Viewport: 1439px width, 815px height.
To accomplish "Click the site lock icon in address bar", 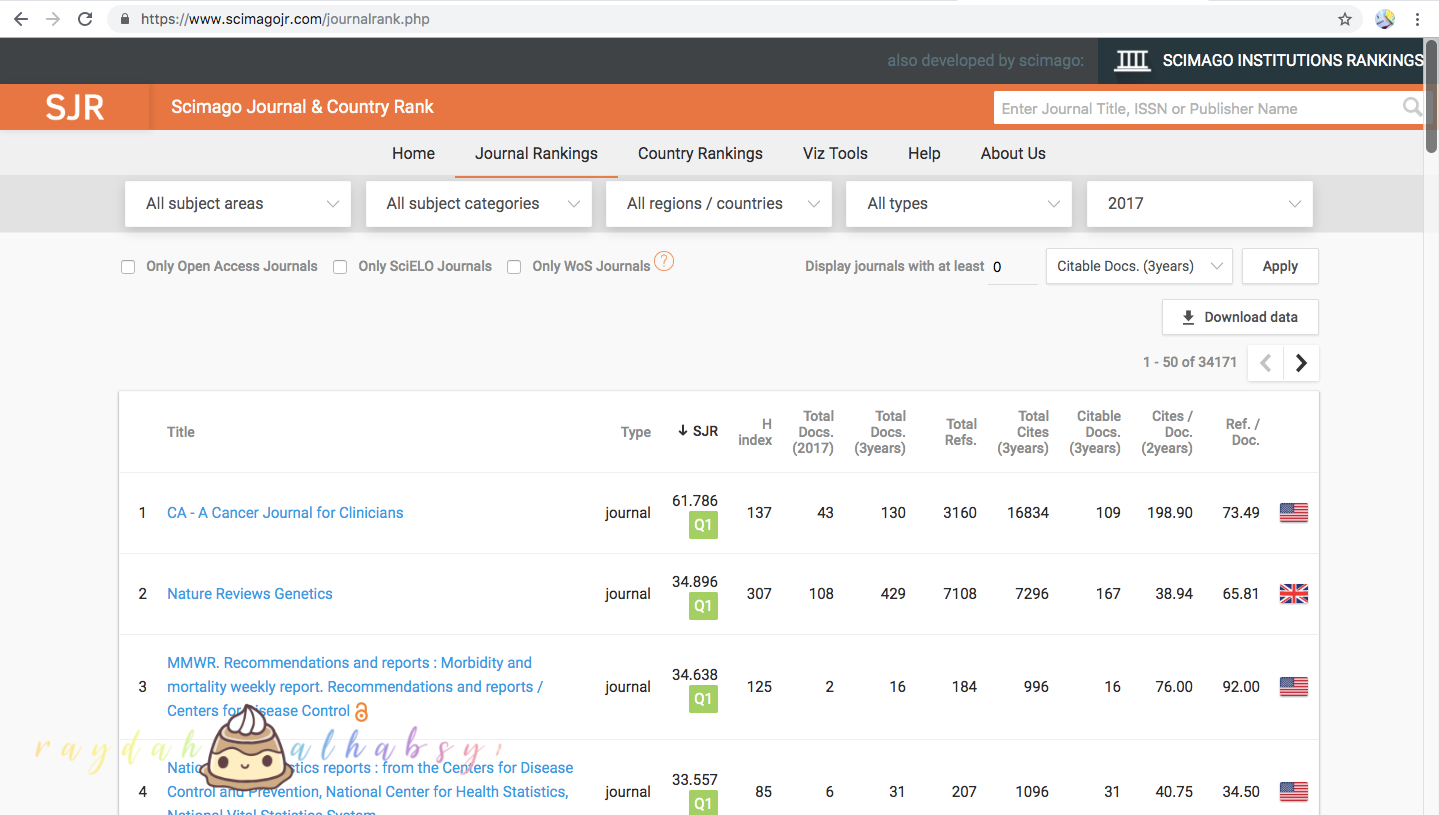I will tap(125, 19).
